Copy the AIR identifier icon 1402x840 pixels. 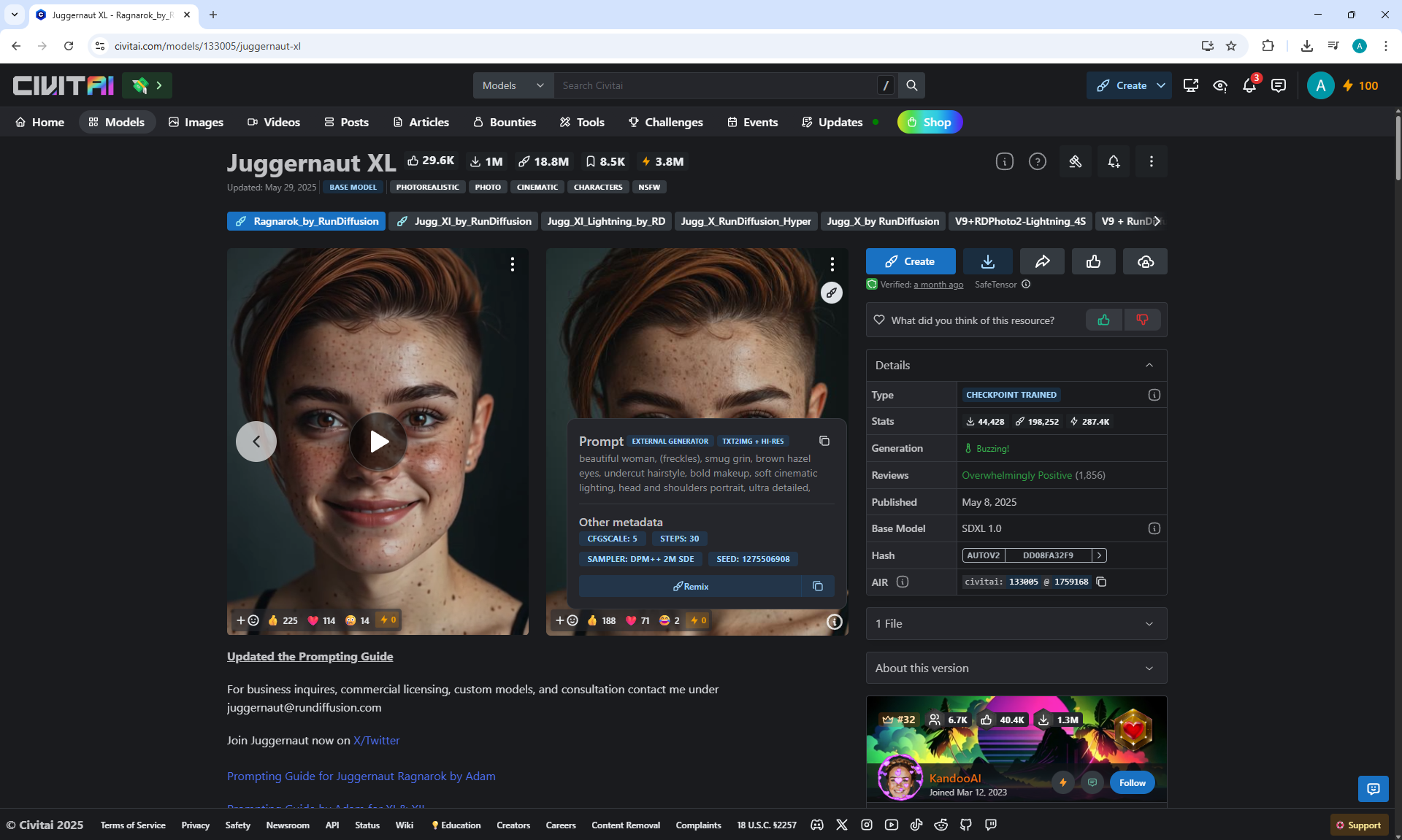(1101, 582)
